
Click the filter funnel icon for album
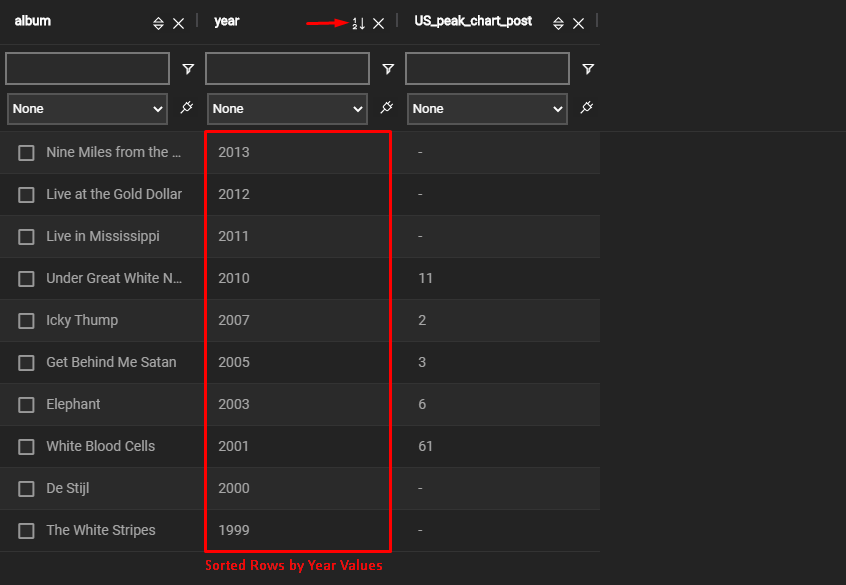(x=188, y=69)
